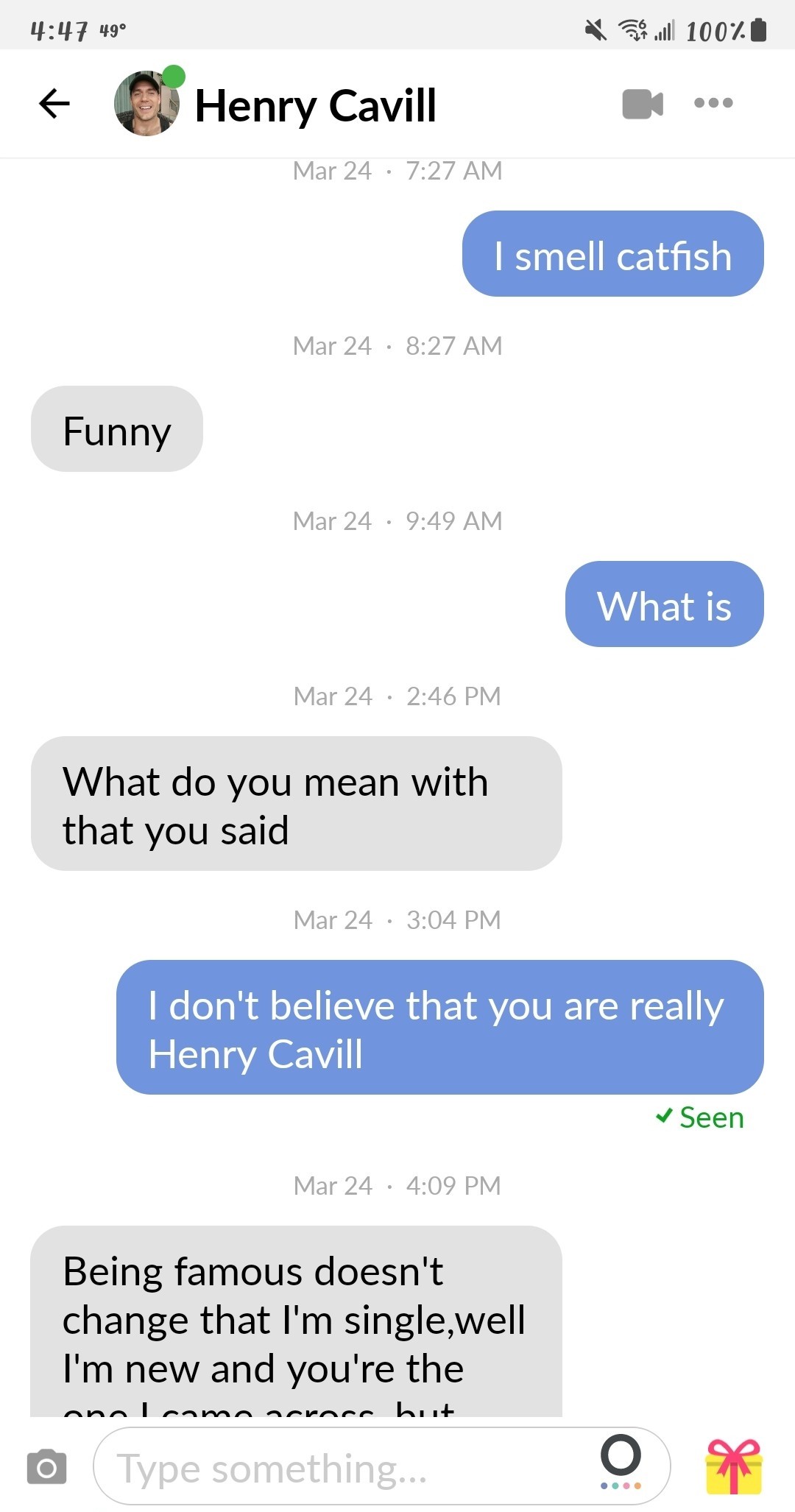View the contact's profile picture
The width and height of the screenshot is (795, 1512).
click(146, 104)
